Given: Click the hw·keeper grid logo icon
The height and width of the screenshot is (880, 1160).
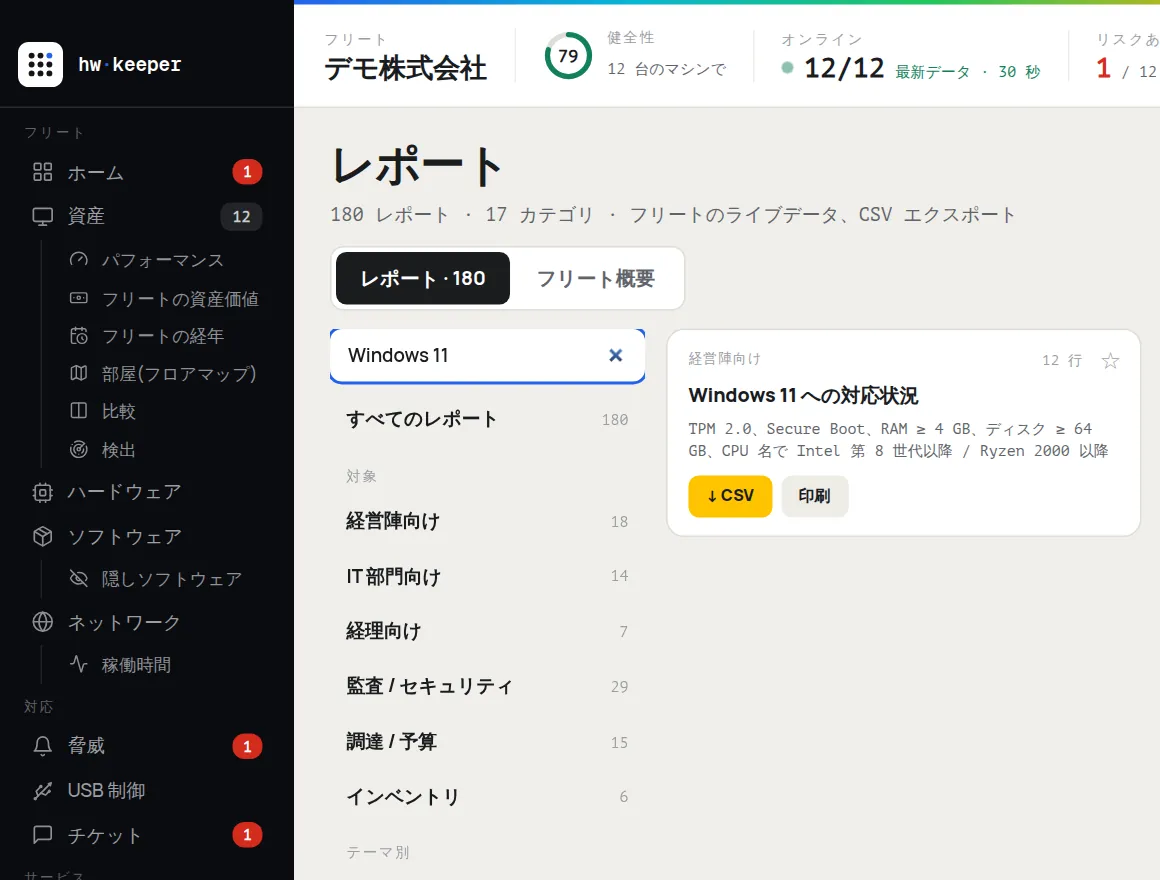Looking at the screenshot, I should [x=40, y=64].
